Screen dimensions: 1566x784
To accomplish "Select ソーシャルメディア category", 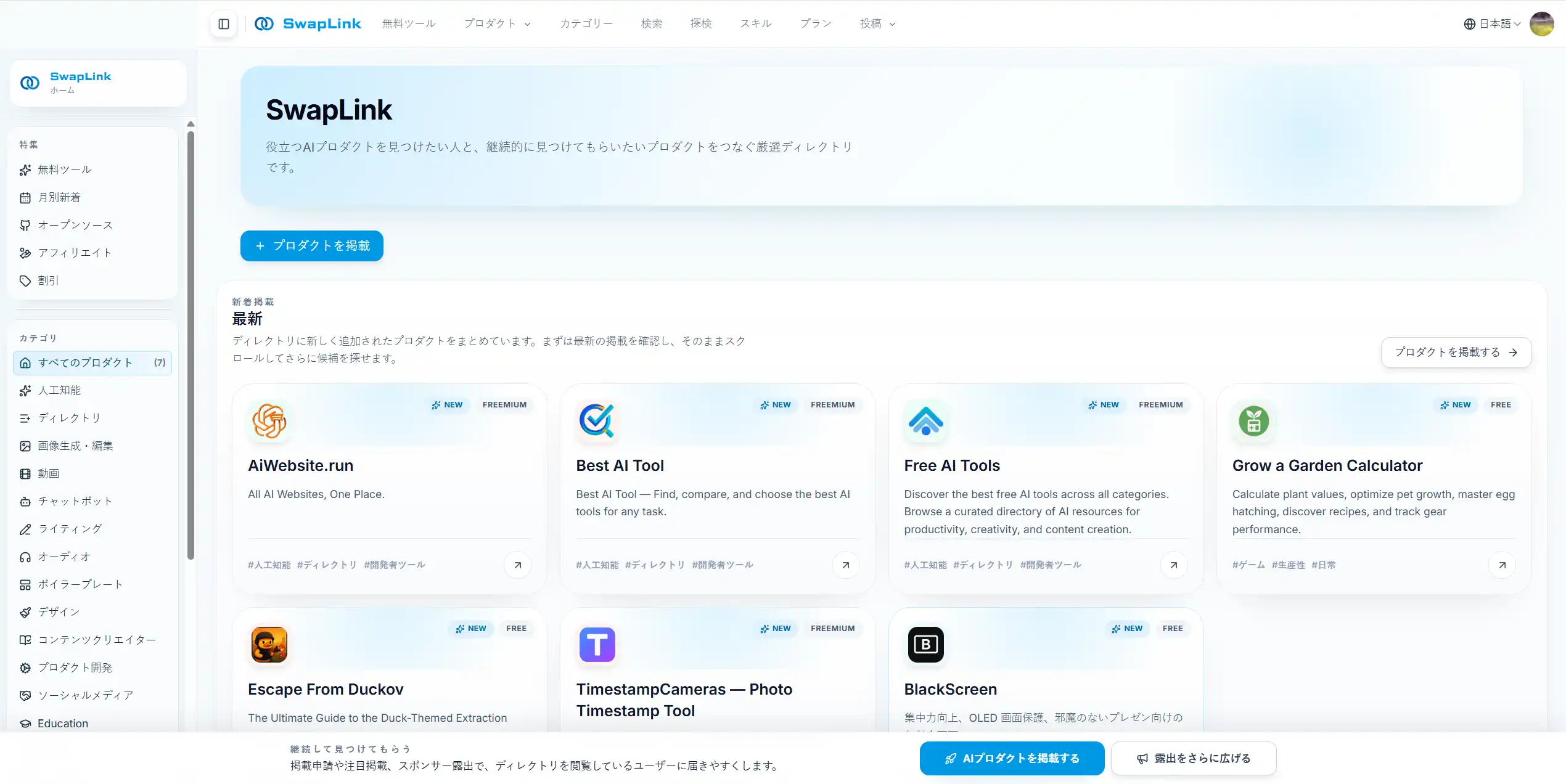I will tap(92, 695).
